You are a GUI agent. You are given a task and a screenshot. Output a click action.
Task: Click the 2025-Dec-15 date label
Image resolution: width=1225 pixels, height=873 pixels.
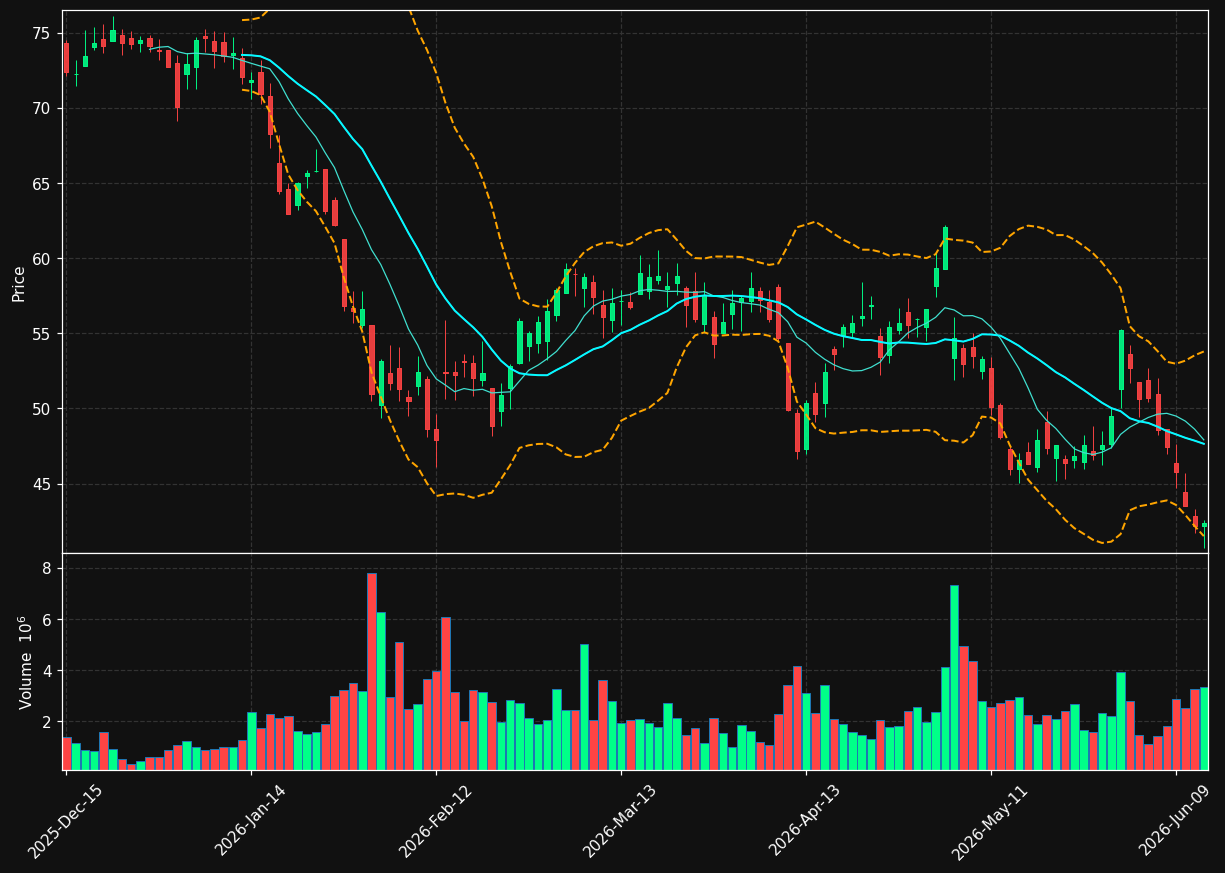click(65, 821)
